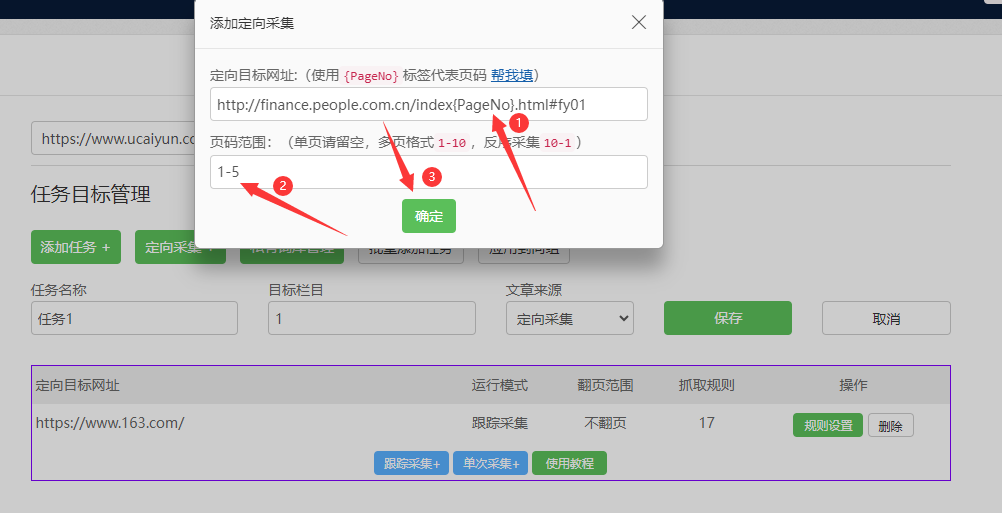Click the green 保存 button
Viewport: 1002px width, 513px height.
(727, 318)
